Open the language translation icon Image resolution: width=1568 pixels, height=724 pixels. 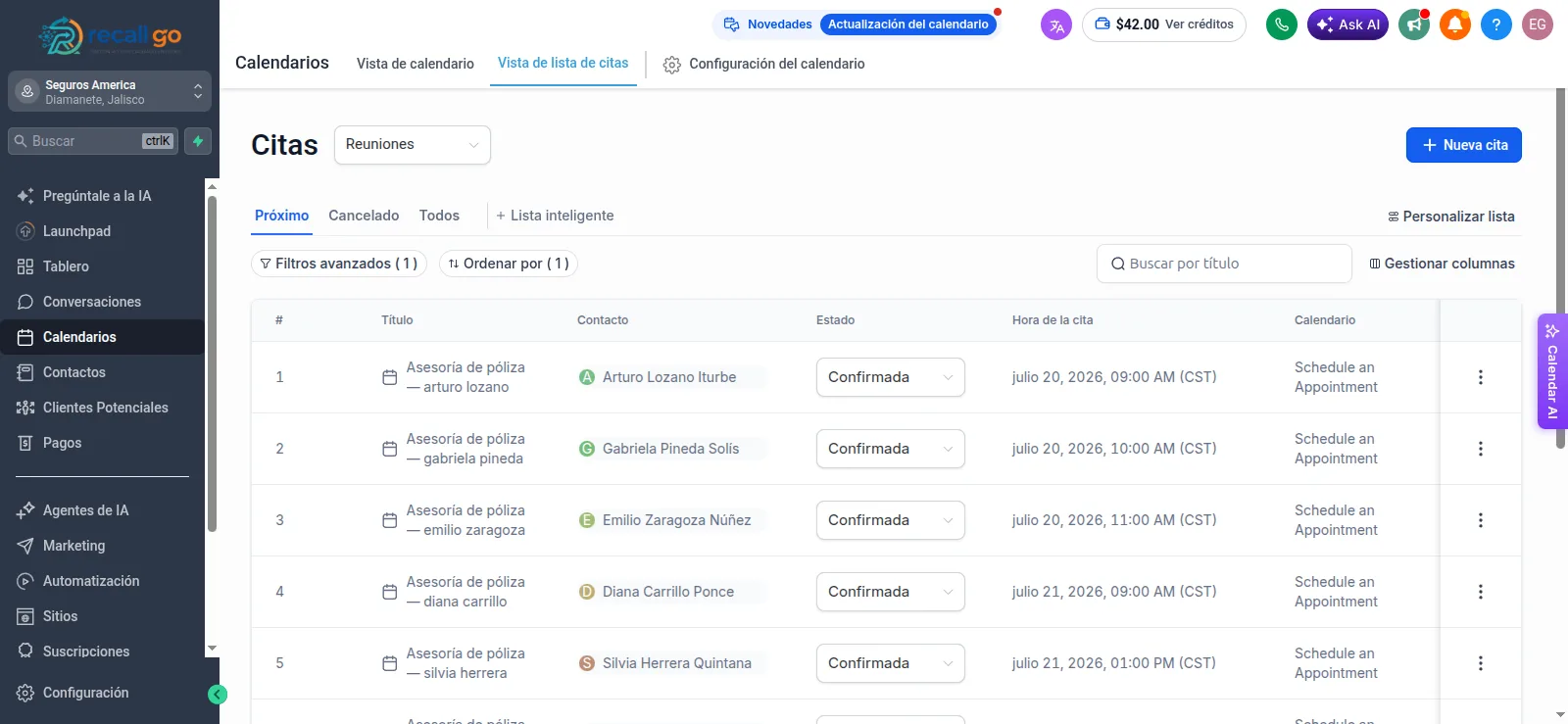pos(1056,24)
